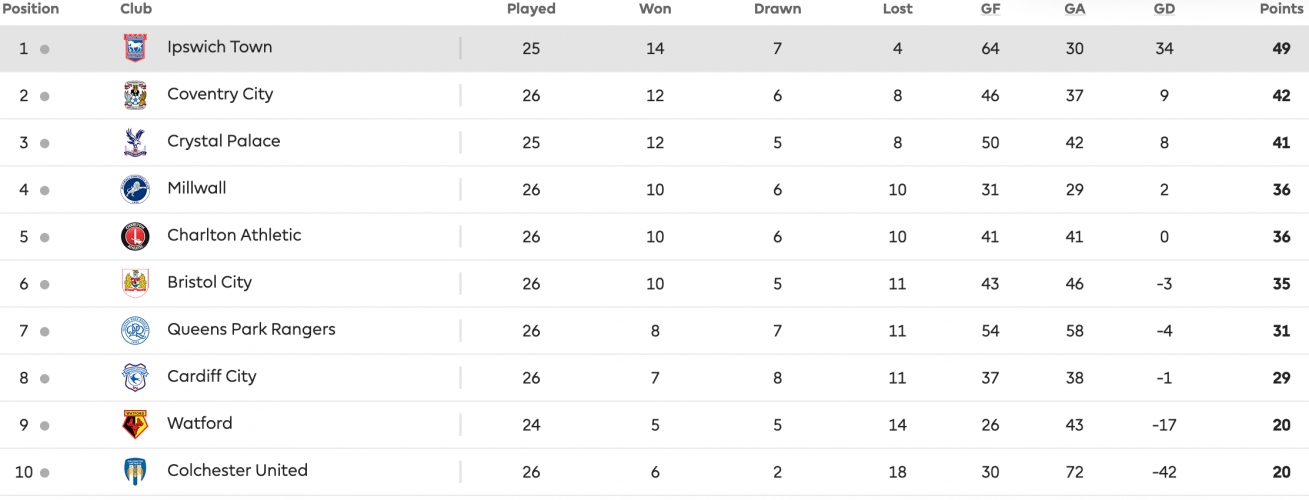1309x500 pixels.
Task: Click the Crystal Palace club crest
Action: tap(135, 142)
